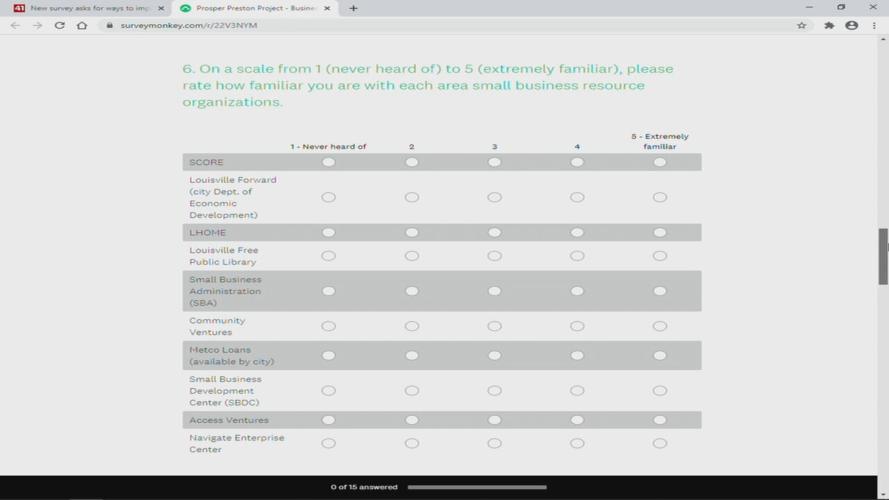
Task: Open the browser home page icon
Action: click(82, 26)
